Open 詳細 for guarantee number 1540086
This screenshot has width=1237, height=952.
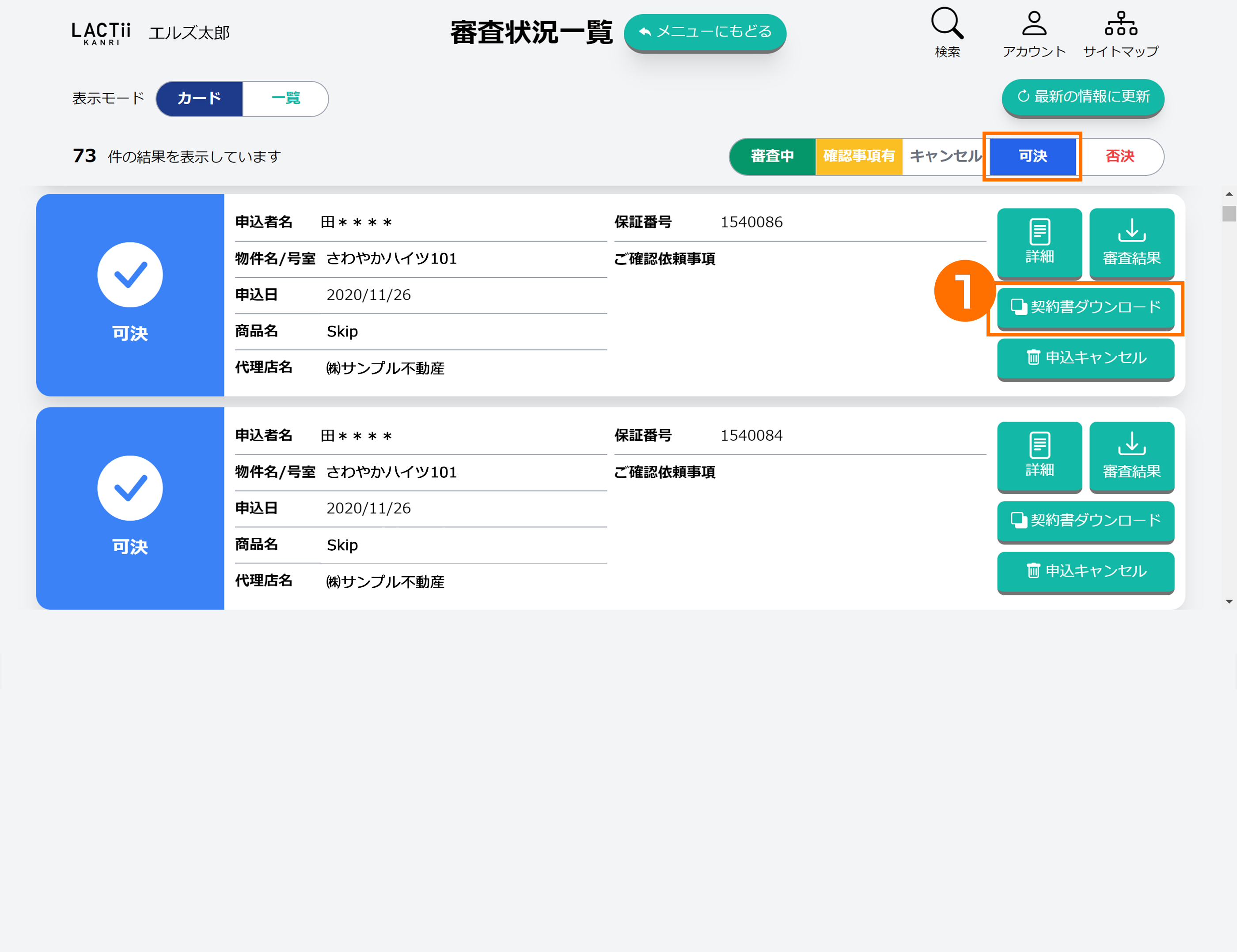click(1039, 242)
